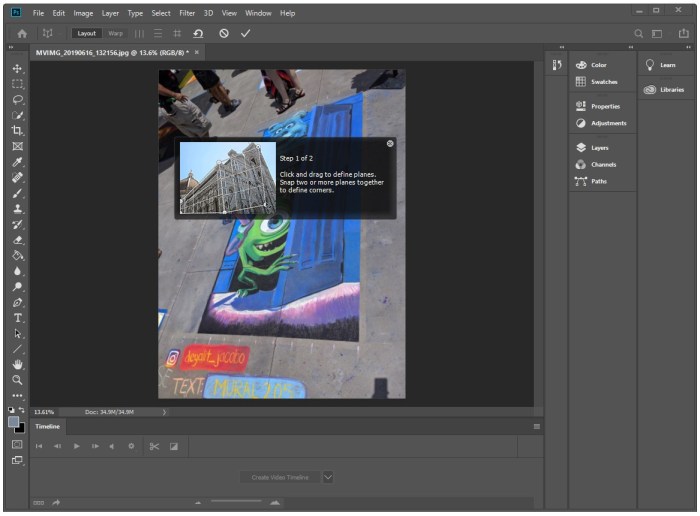Commit perspective warp with checkmark
This screenshot has width=700, height=516.
[x=246, y=33]
